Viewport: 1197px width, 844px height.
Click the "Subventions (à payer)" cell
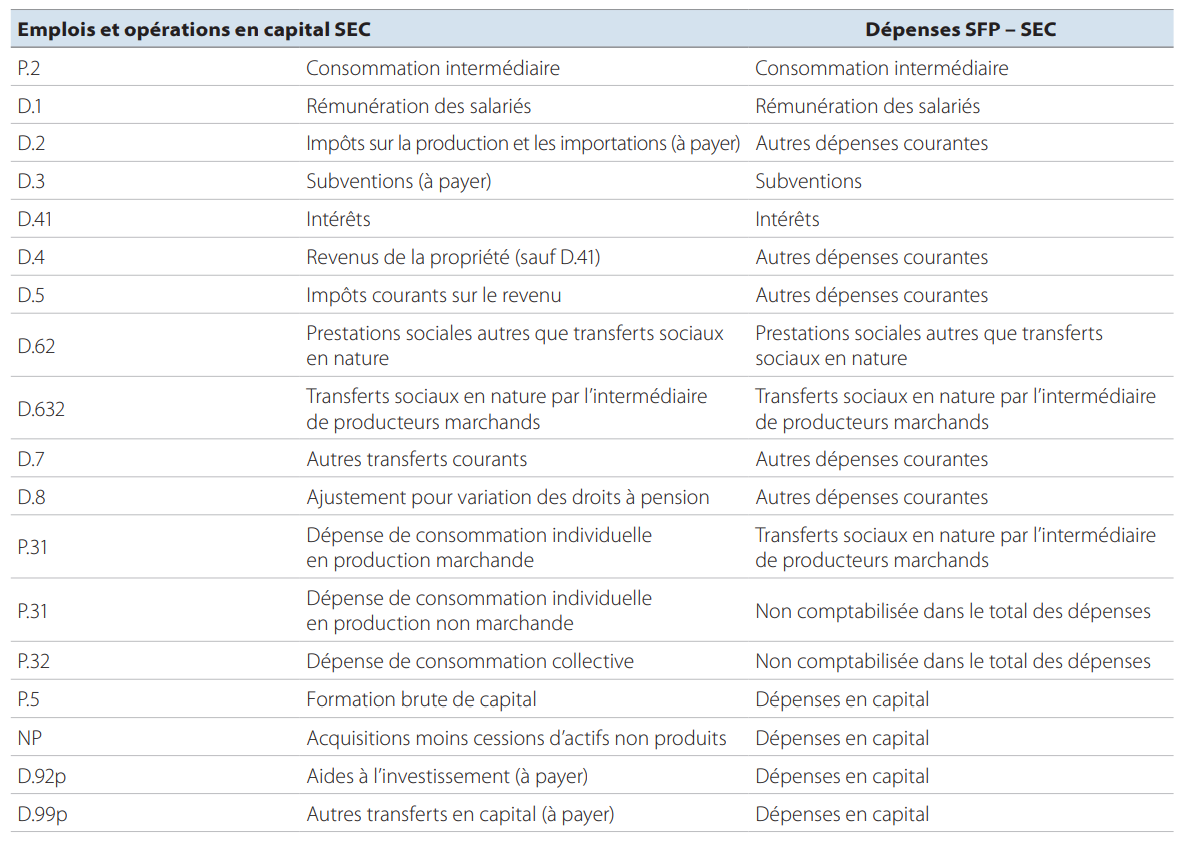(398, 182)
